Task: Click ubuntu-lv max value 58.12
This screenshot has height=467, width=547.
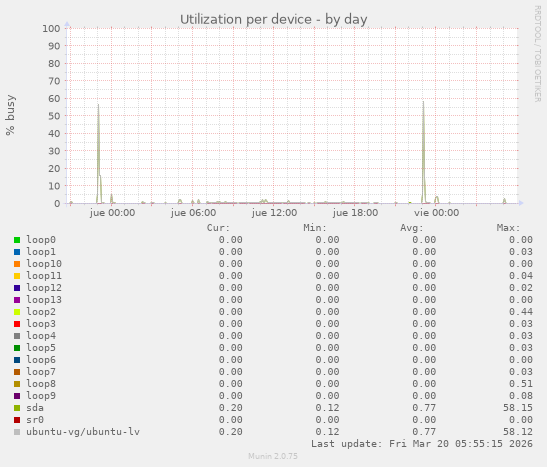Action: click(518, 432)
